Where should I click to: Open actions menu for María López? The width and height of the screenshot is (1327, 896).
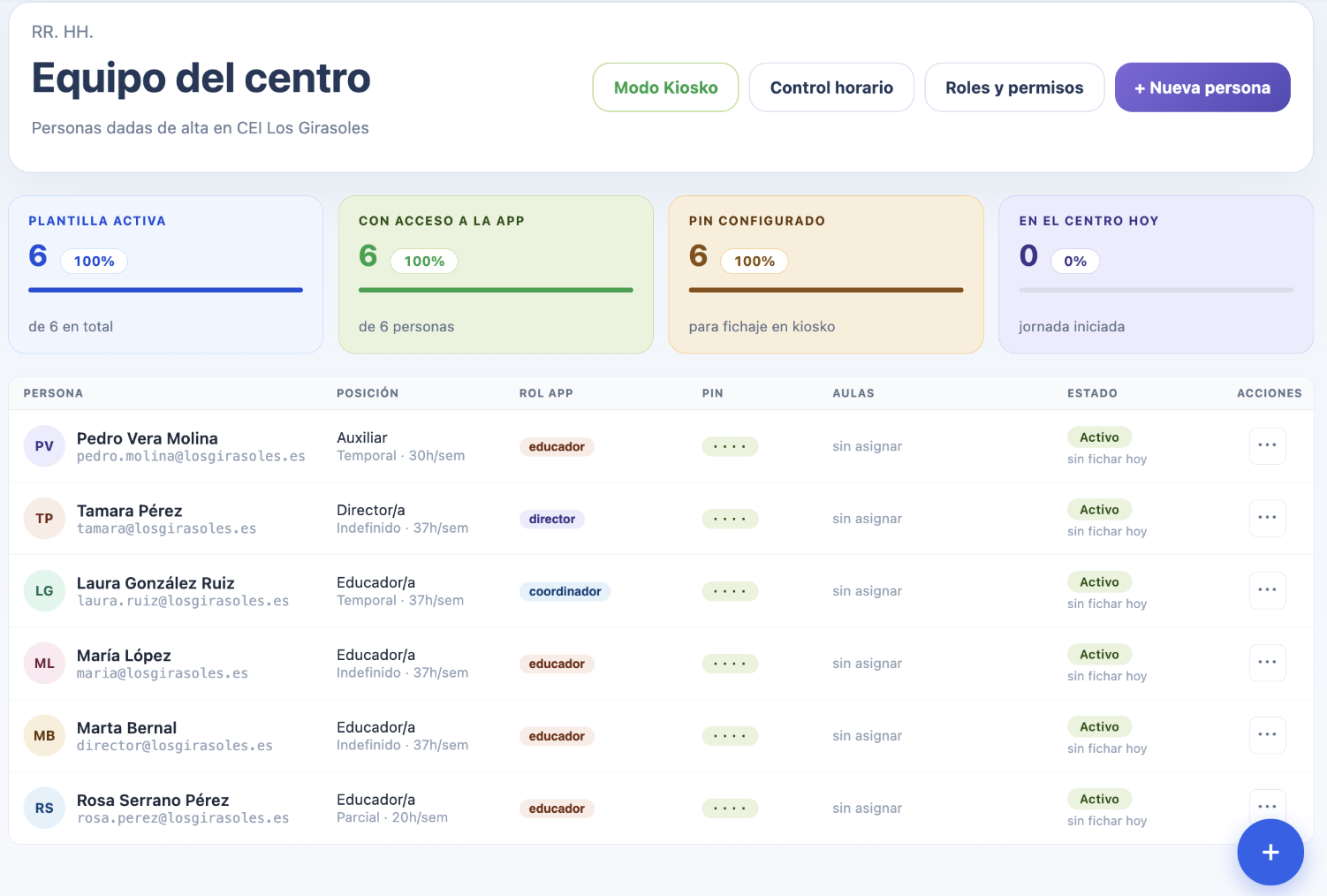pos(1267,663)
